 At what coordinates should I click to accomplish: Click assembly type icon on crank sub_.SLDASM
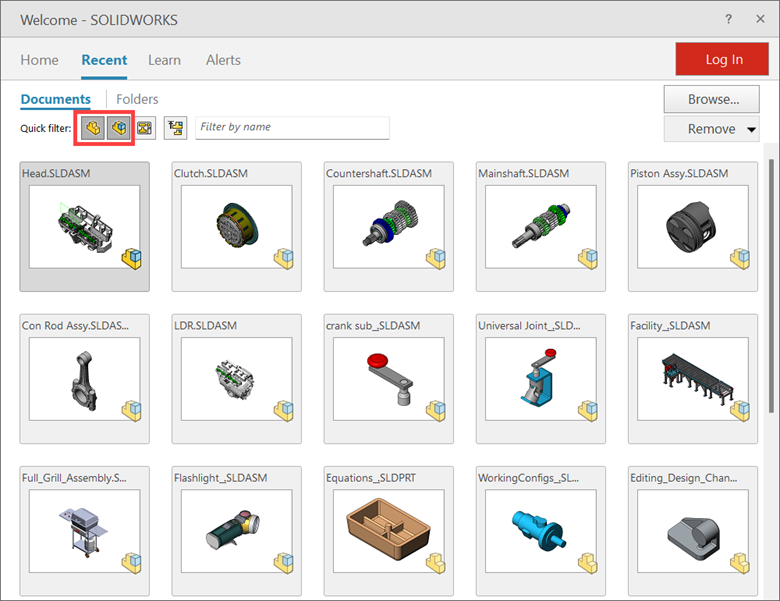(x=436, y=411)
